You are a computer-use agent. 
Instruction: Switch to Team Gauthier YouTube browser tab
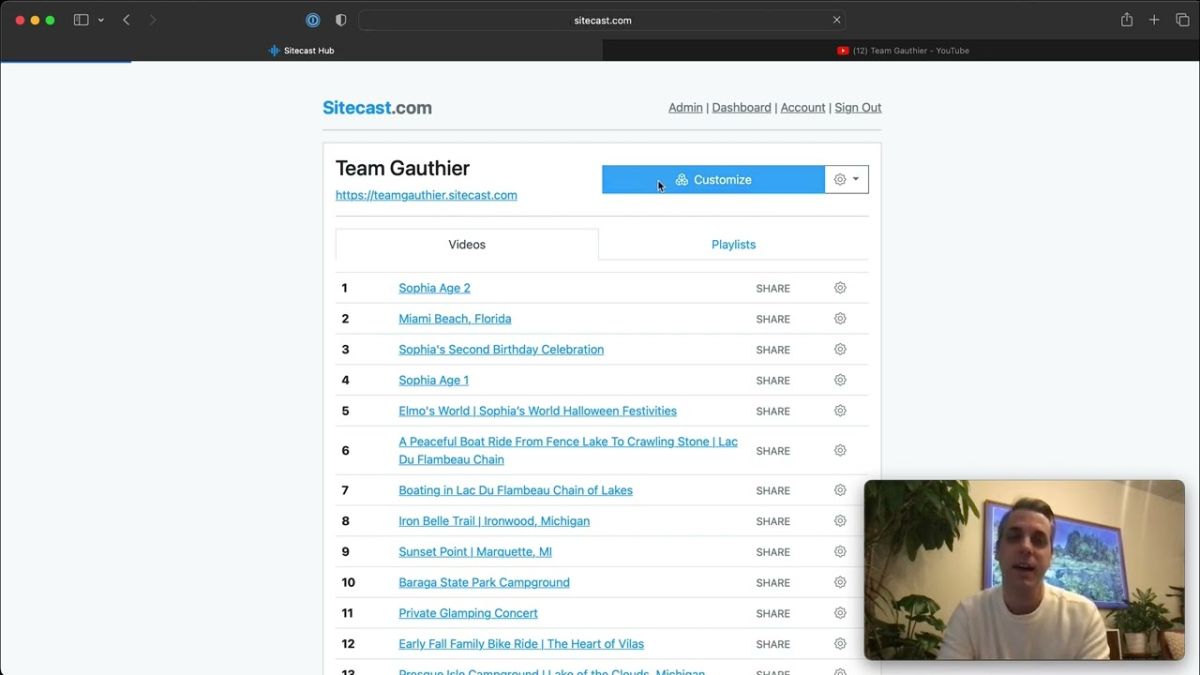tap(902, 50)
